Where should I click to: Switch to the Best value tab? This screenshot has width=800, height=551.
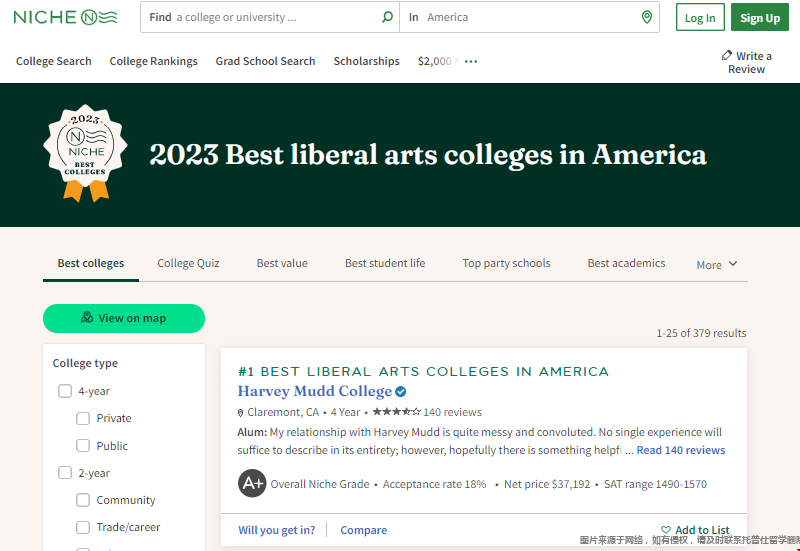pyautogui.click(x=282, y=263)
